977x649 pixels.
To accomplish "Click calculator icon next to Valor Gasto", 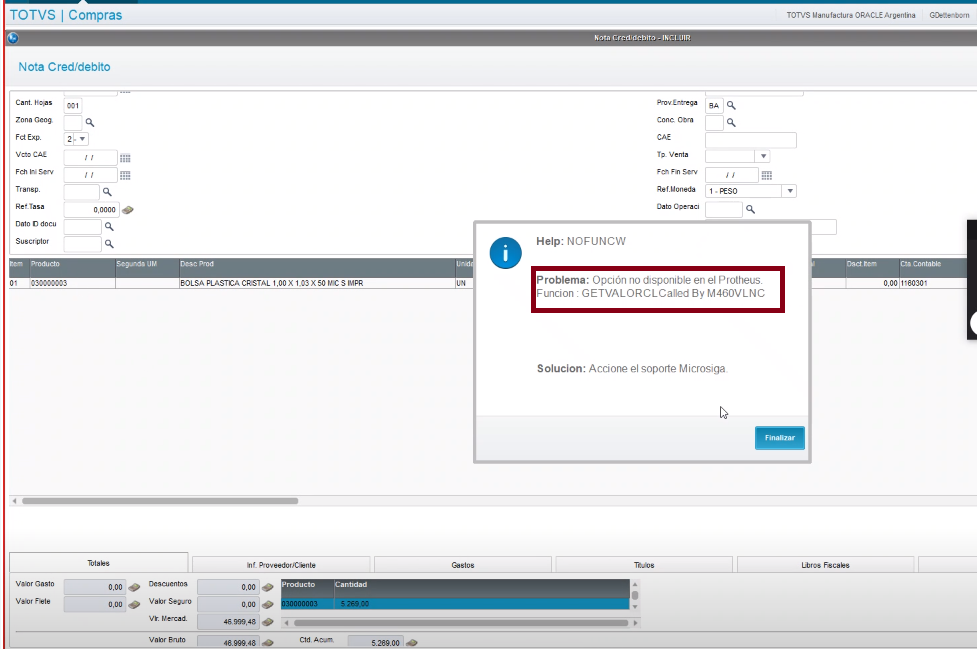I will point(134,587).
